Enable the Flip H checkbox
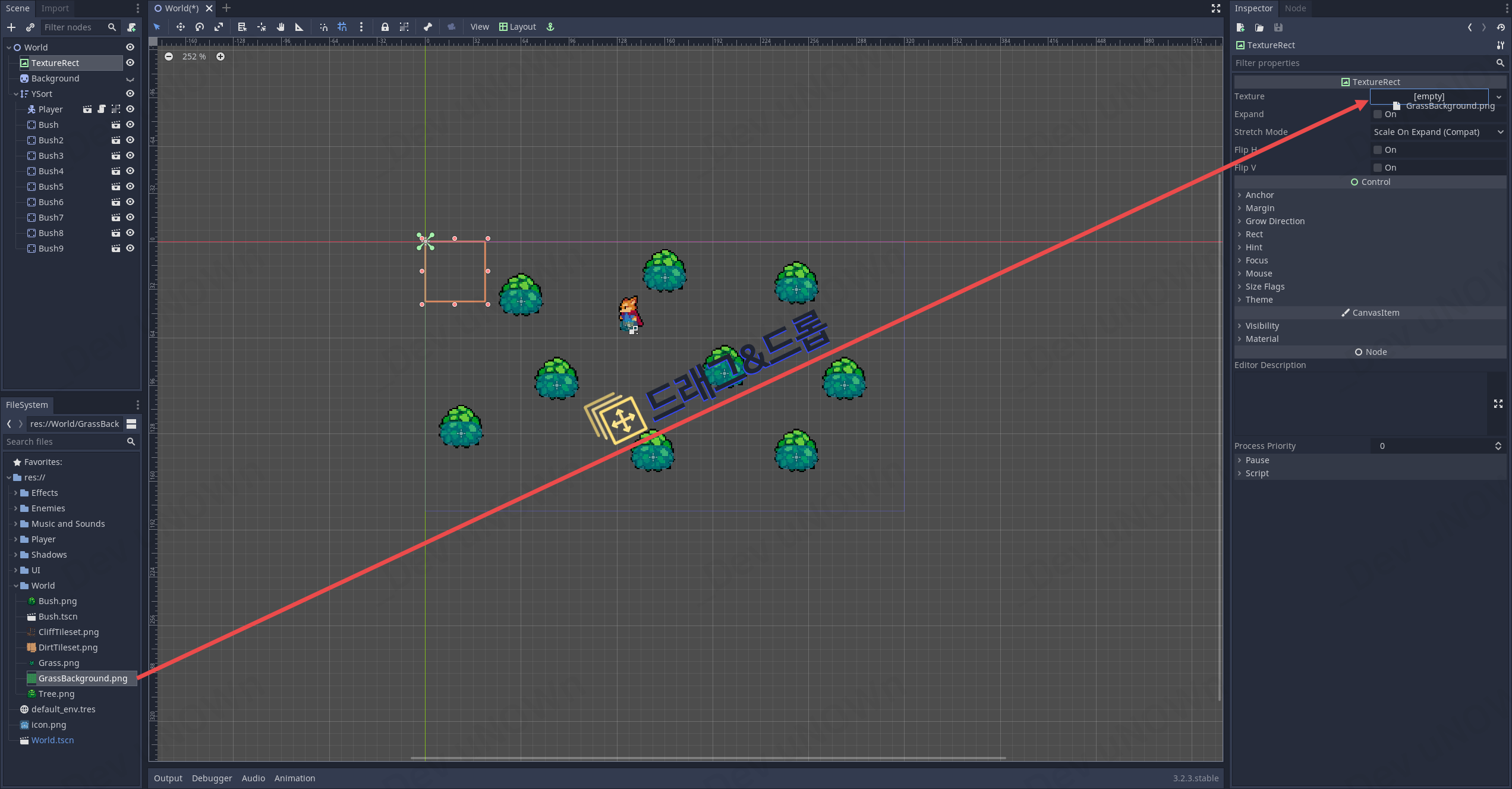The height and width of the screenshot is (789, 1512). click(1378, 150)
